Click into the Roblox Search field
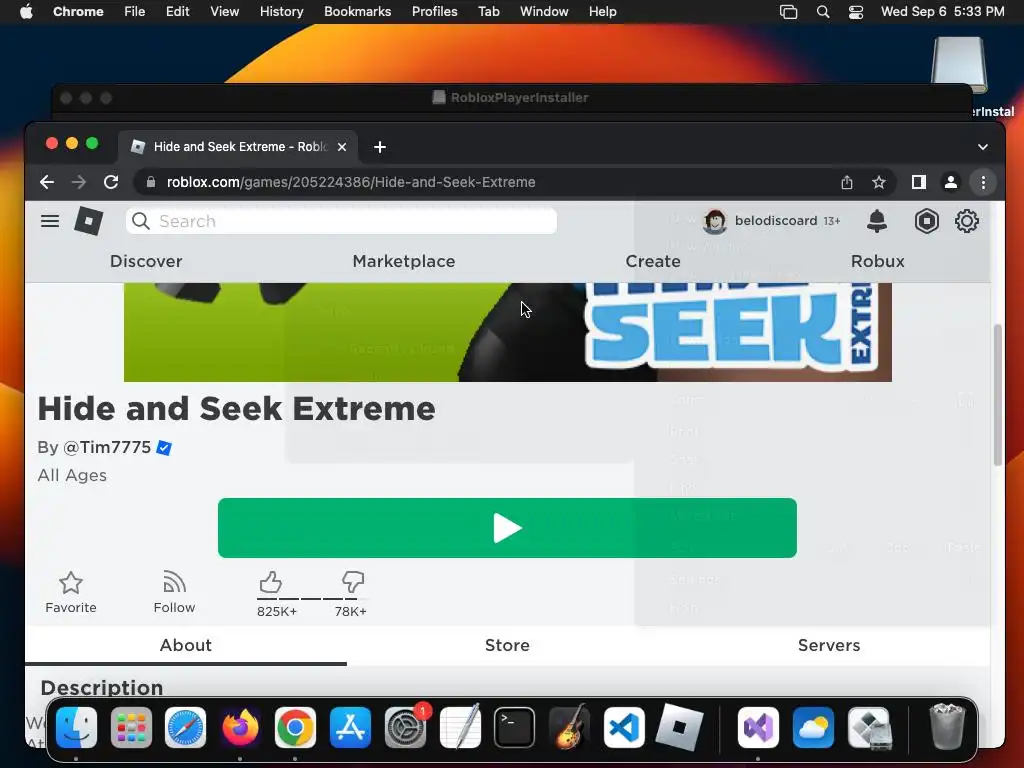This screenshot has height=768, width=1024. pos(341,221)
